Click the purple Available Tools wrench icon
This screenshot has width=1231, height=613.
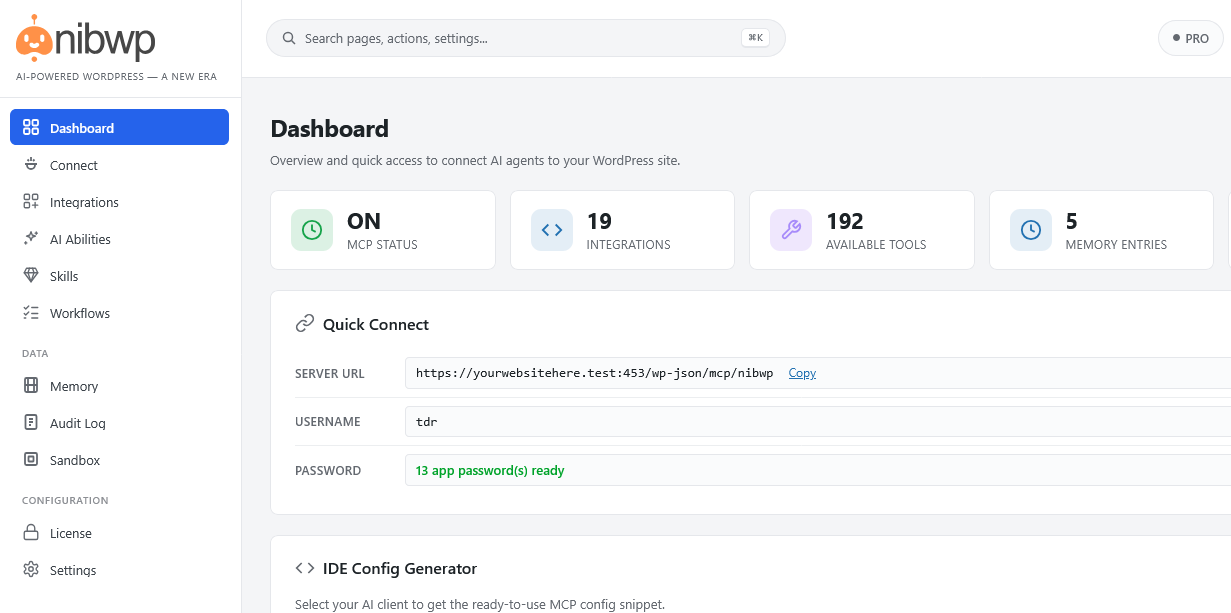pyautogui.click(x=791, y=230)
